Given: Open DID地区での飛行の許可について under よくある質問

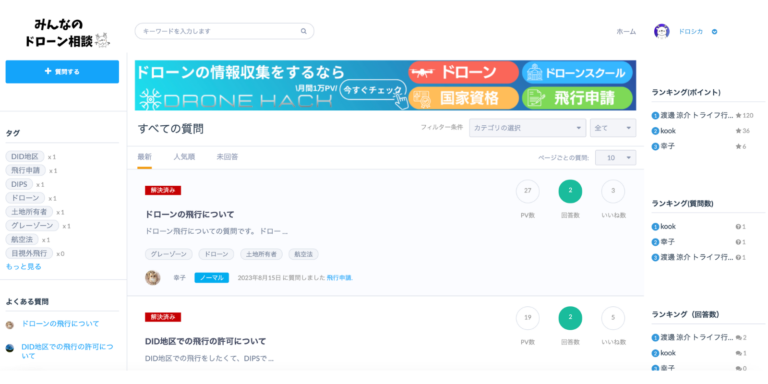Looking at the screenshot, I should coord(67,352).
